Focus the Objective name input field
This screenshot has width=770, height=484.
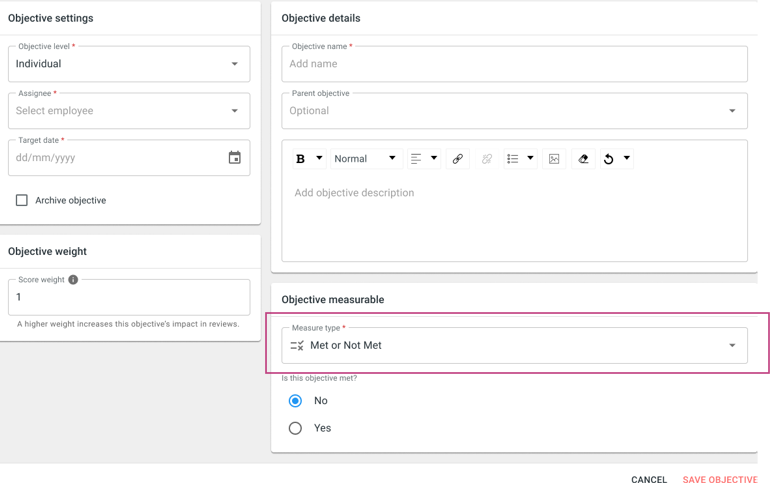(514, 64)
